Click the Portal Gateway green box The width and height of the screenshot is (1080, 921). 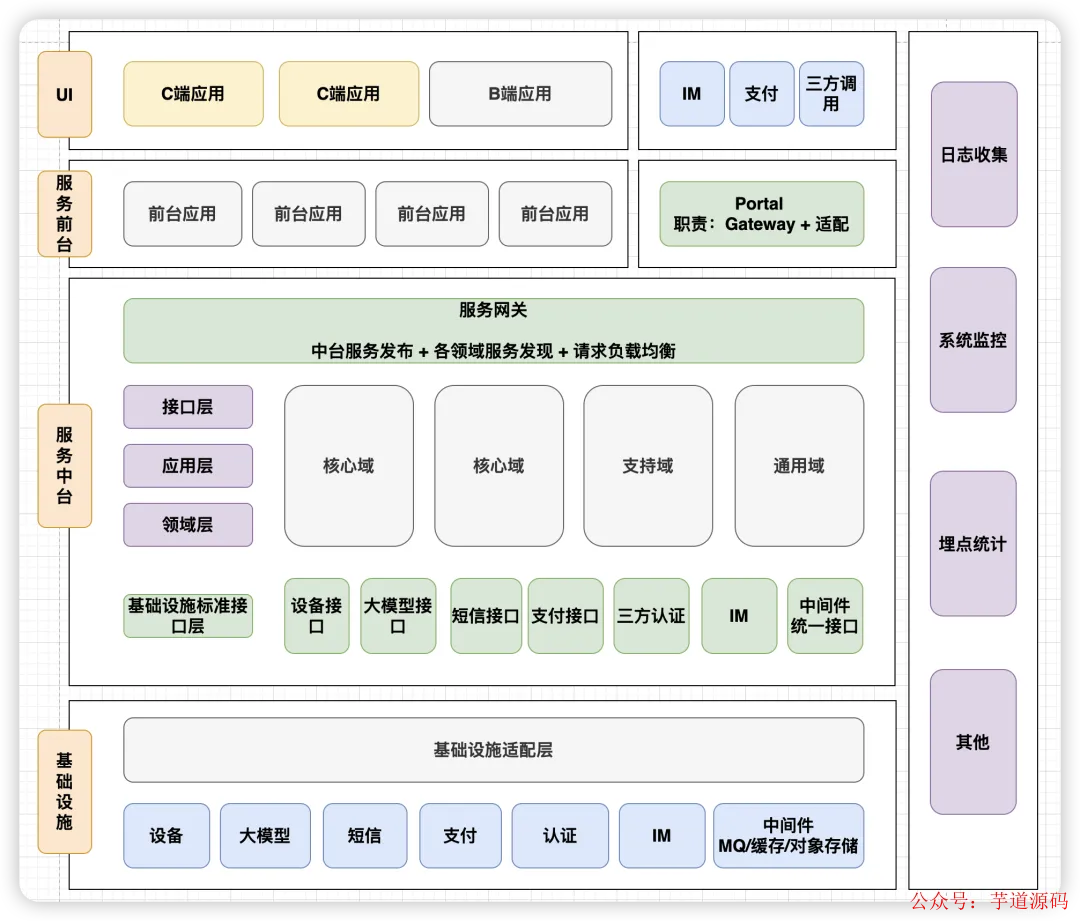pos(761,214)
